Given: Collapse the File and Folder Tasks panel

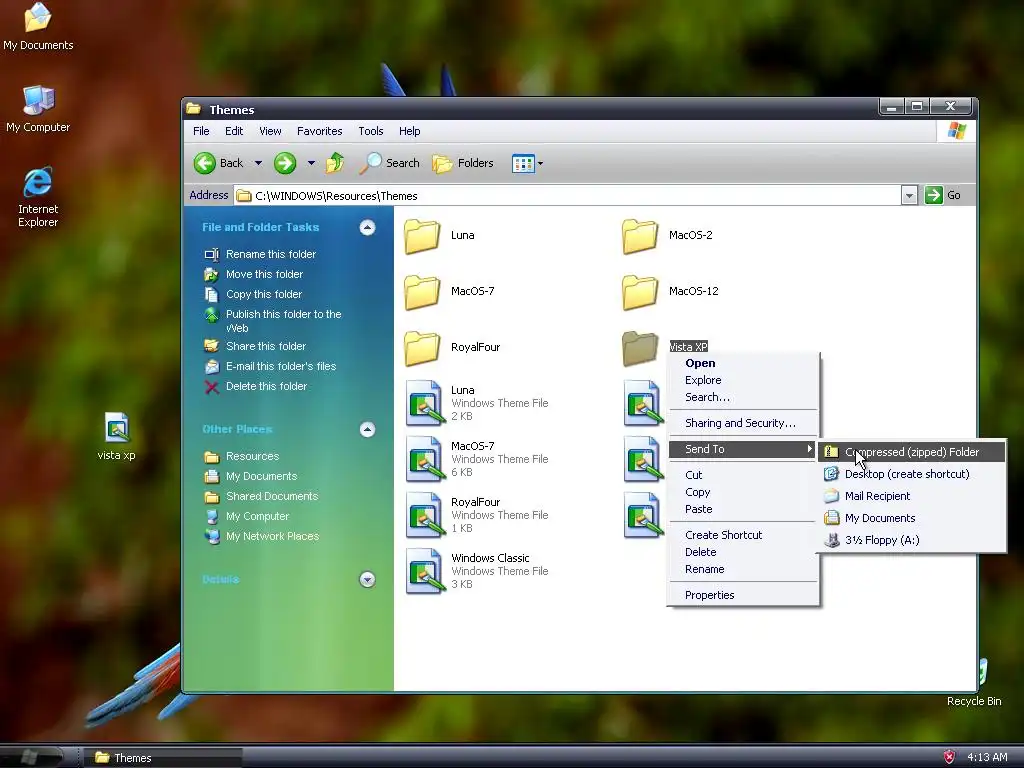Looking at the screenshot, I should click(367, 227).
